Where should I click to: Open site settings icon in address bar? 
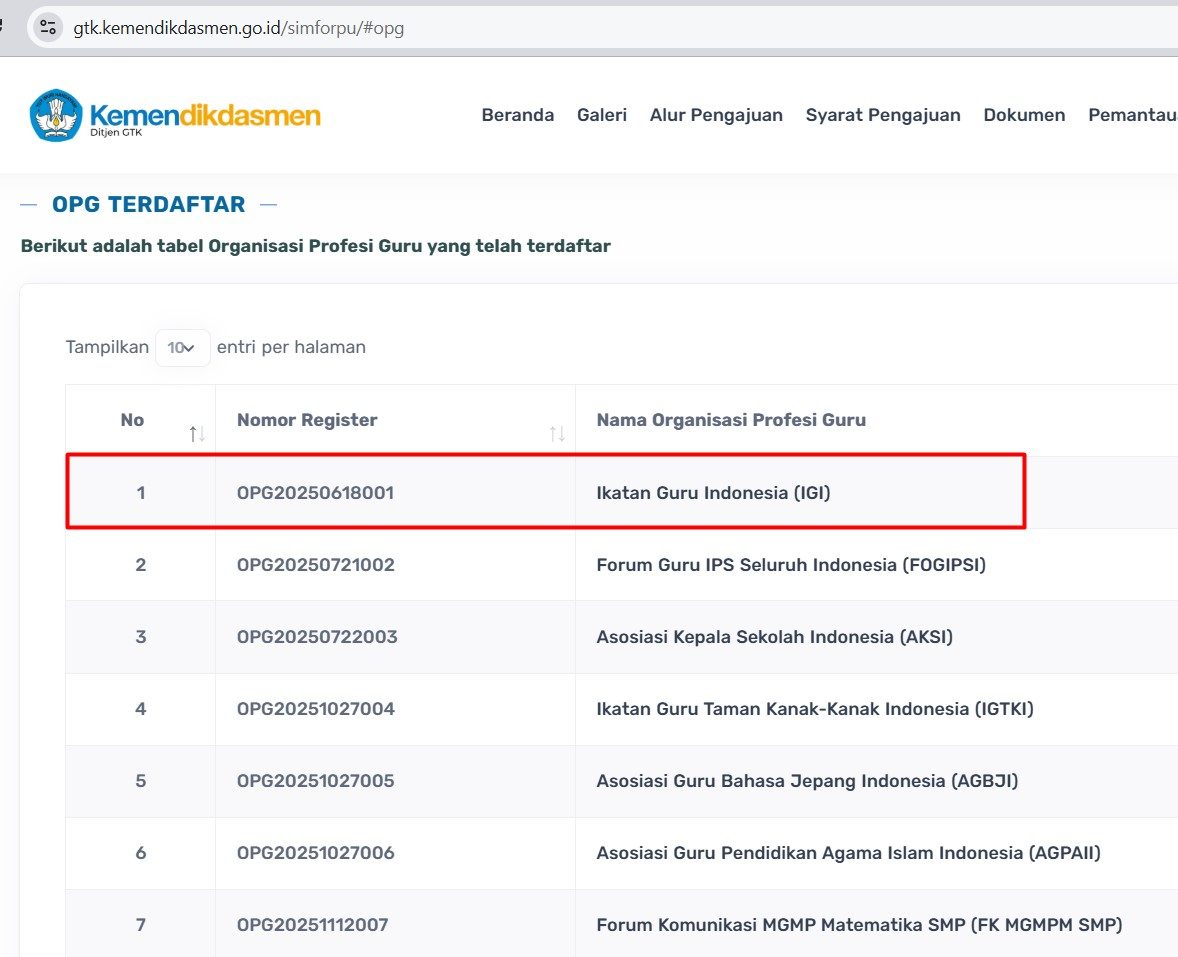(x=48, y=28)
